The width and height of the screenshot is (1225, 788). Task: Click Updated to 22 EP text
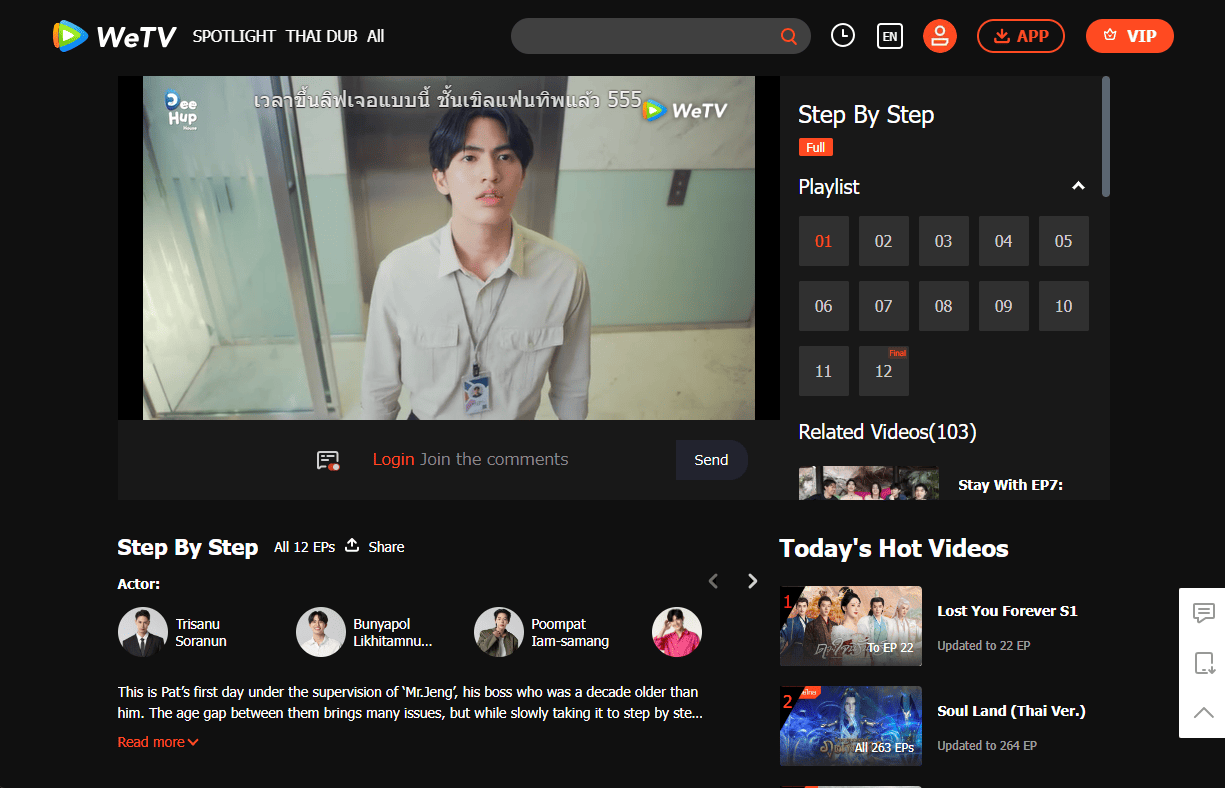pyautogui.click(x=983, y=646)
